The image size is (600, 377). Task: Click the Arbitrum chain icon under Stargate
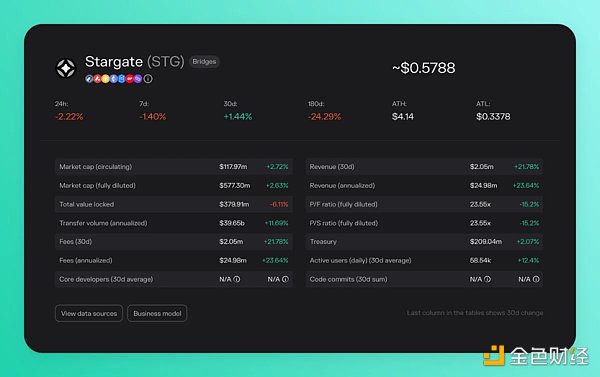coord(89,79)
